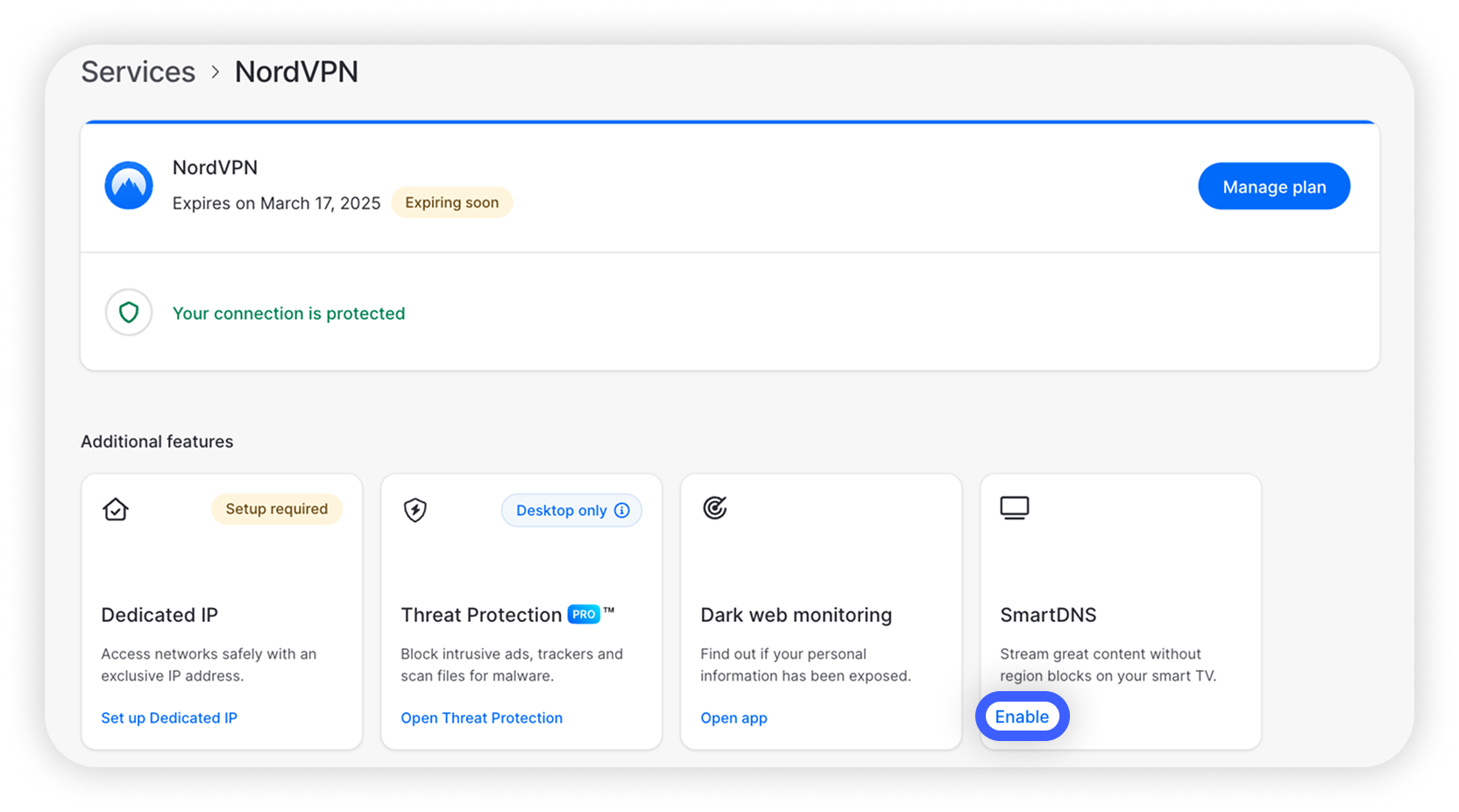
Task: Open the Set up Dedicated IP link
Action: coord(168,717)
